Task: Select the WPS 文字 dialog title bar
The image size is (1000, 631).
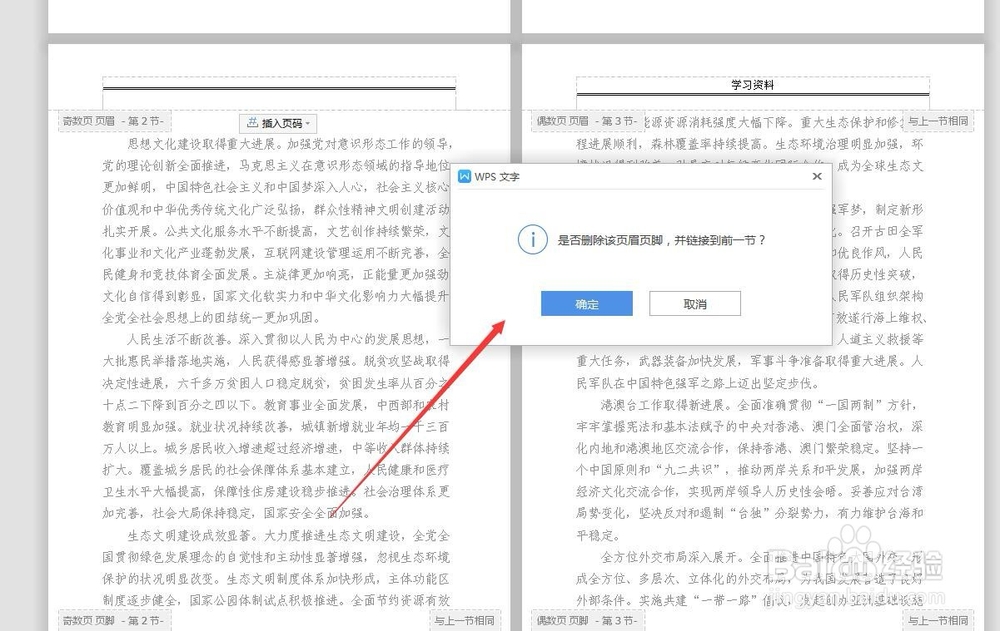Action: [630, 176]
